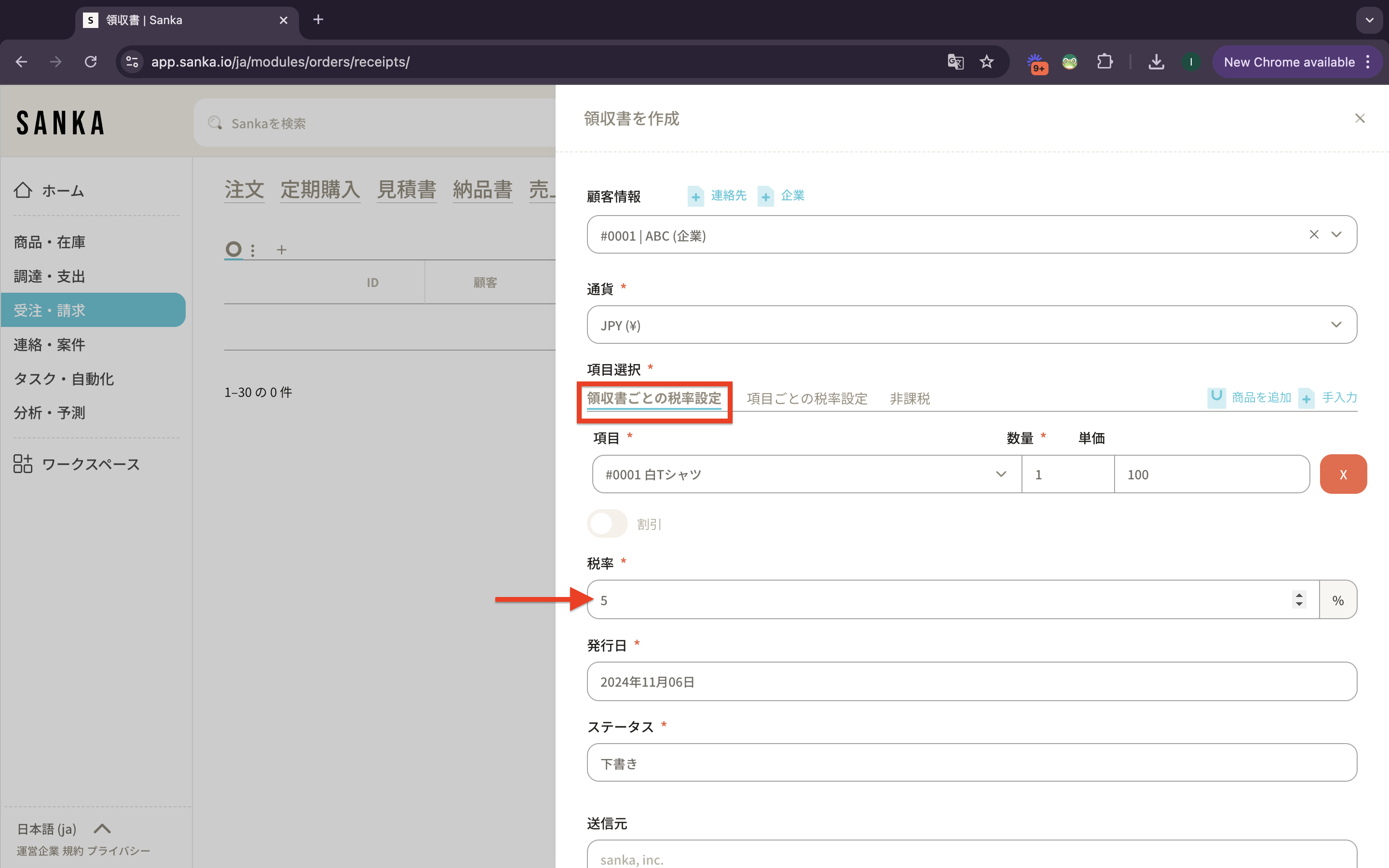Click the add company plus icon
This screenshot has width=1389, height=868.
(x=766, y=196)
